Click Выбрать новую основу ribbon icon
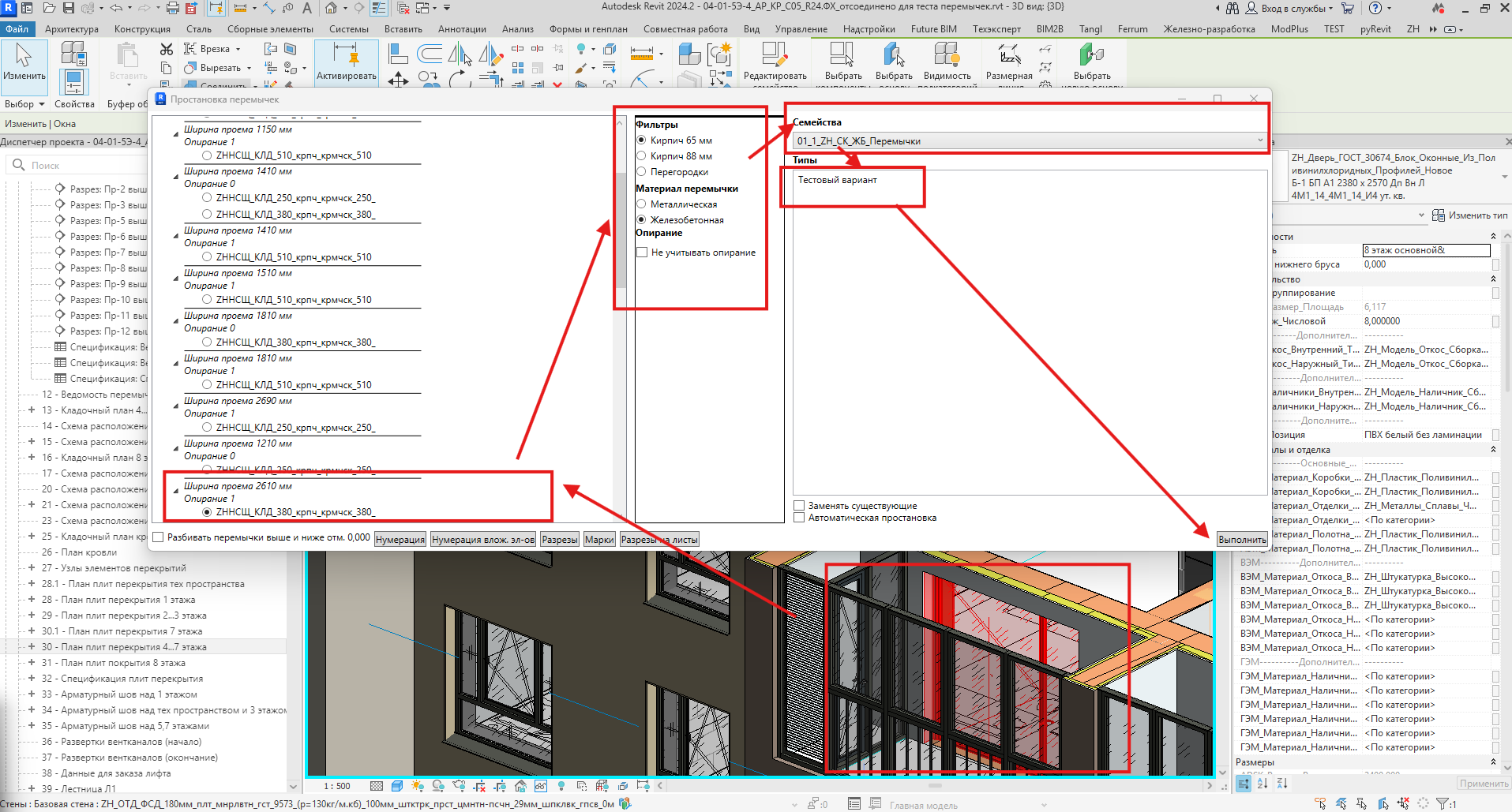The image size is (1512, 812). pyautogui.click(x=1092, y=63)
